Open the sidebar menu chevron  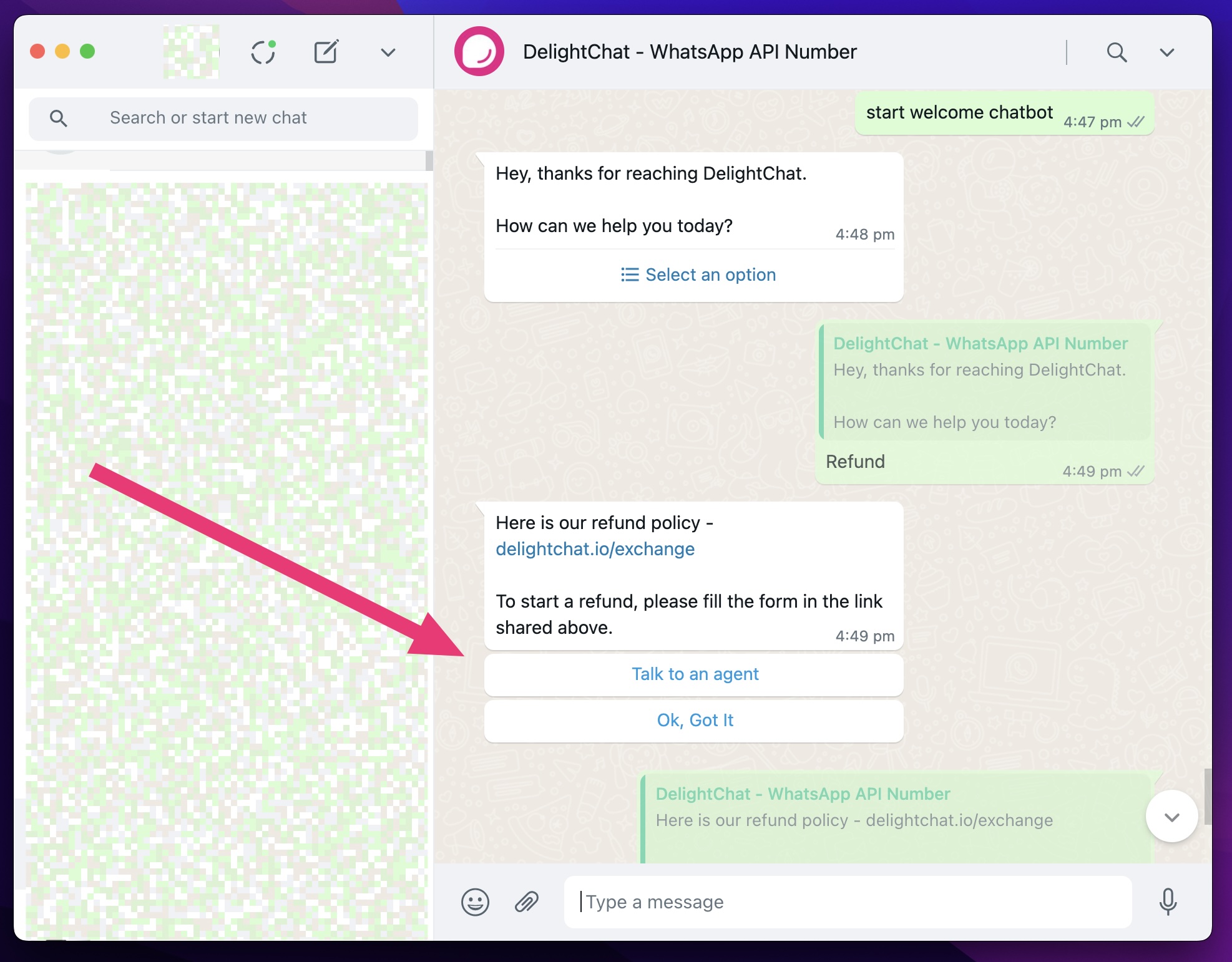click(x=388, y=52)
